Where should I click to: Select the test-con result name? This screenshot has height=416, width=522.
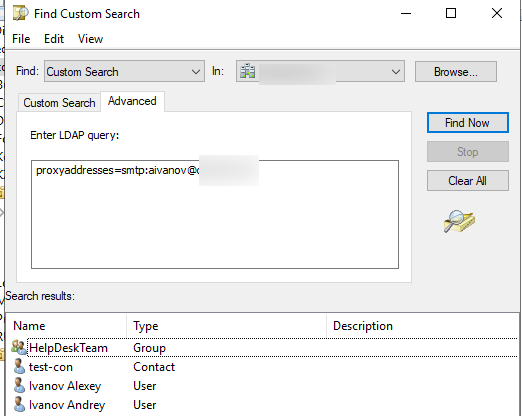[x=51, y=367]
